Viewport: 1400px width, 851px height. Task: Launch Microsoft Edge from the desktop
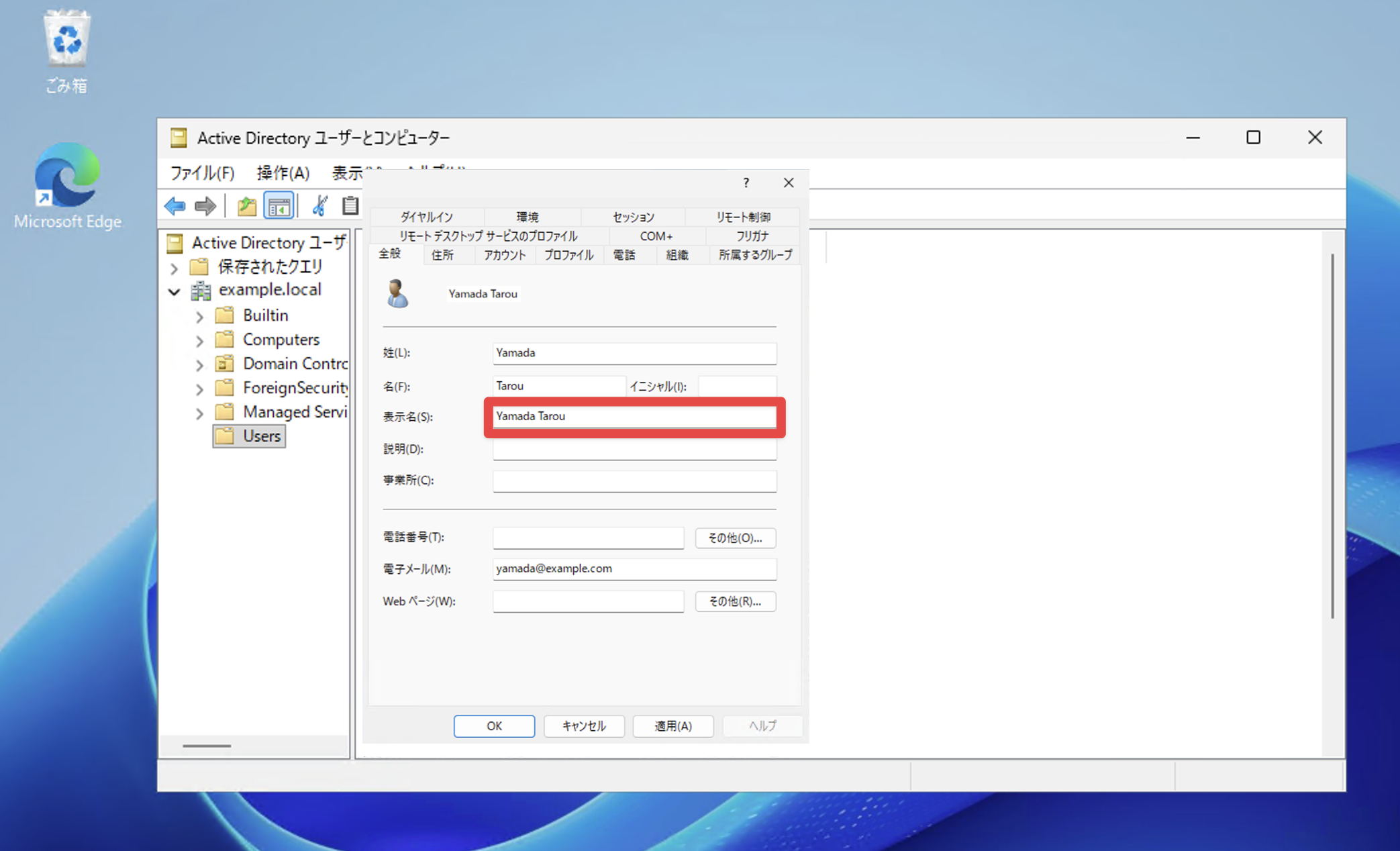coord(67,185)
